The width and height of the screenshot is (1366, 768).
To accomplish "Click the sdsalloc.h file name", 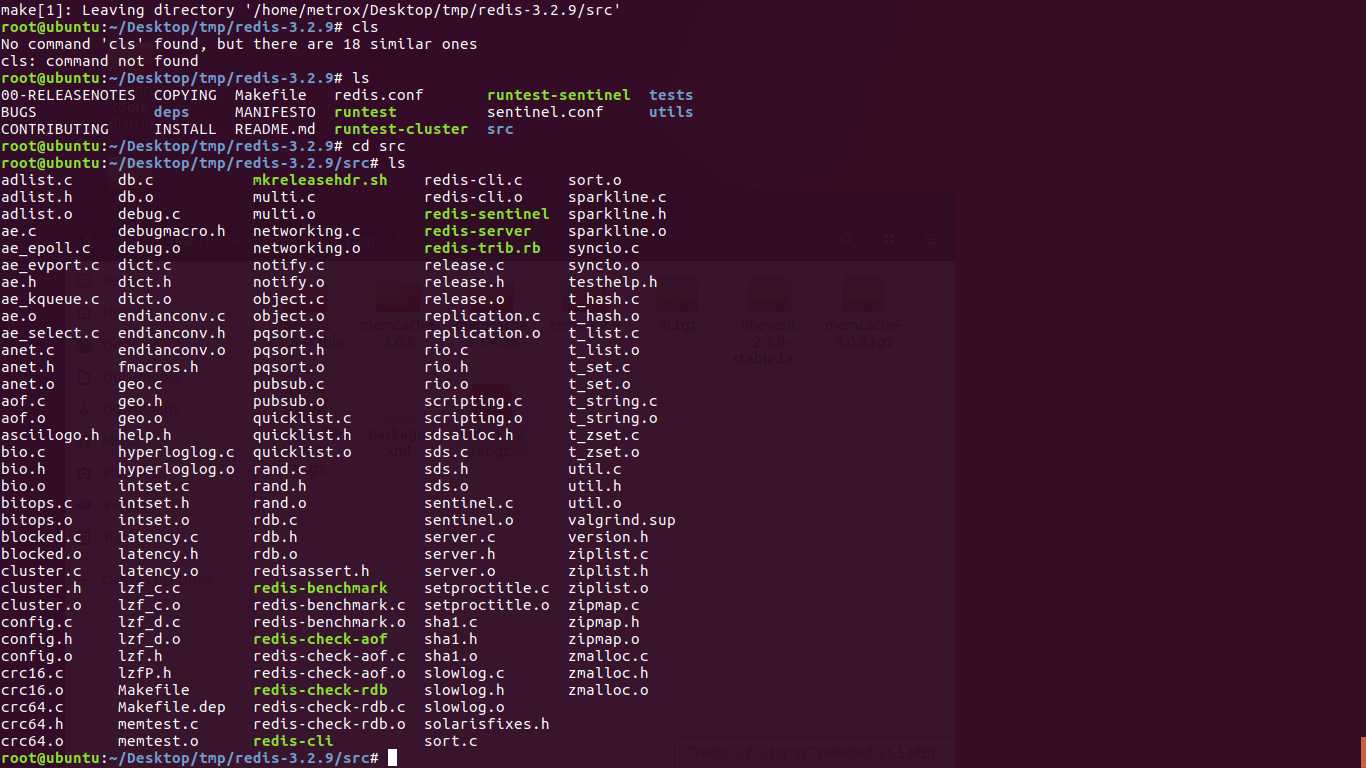I will point(469,435).
